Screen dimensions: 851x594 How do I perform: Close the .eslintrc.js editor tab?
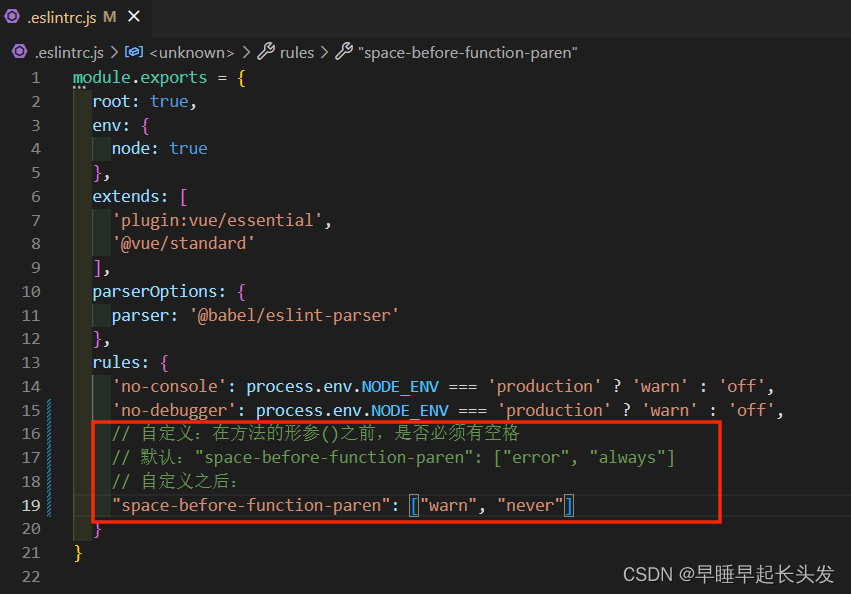click(x=134, y=17)
